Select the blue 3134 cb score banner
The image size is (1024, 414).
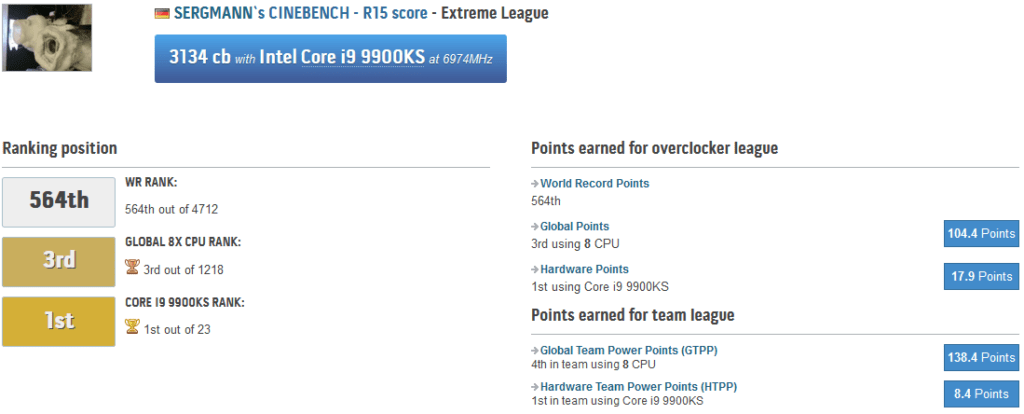tap(330, 59)
